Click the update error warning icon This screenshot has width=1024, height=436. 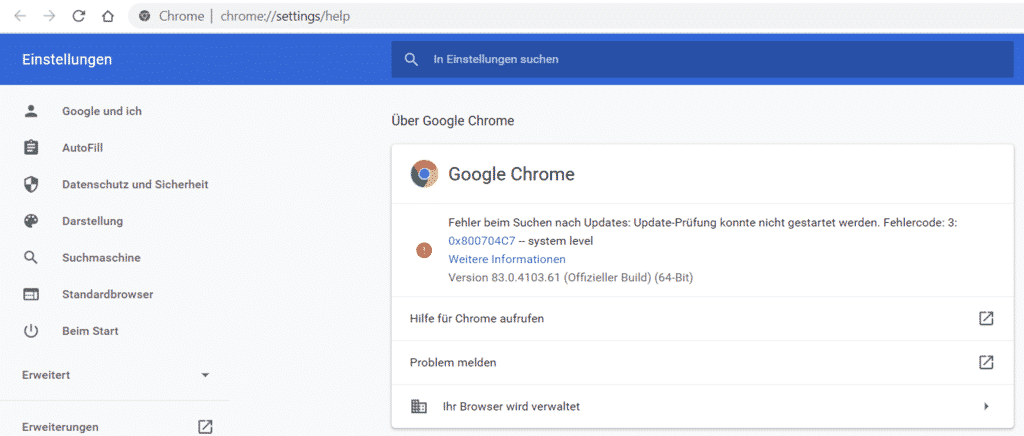(x=424, y=249)
